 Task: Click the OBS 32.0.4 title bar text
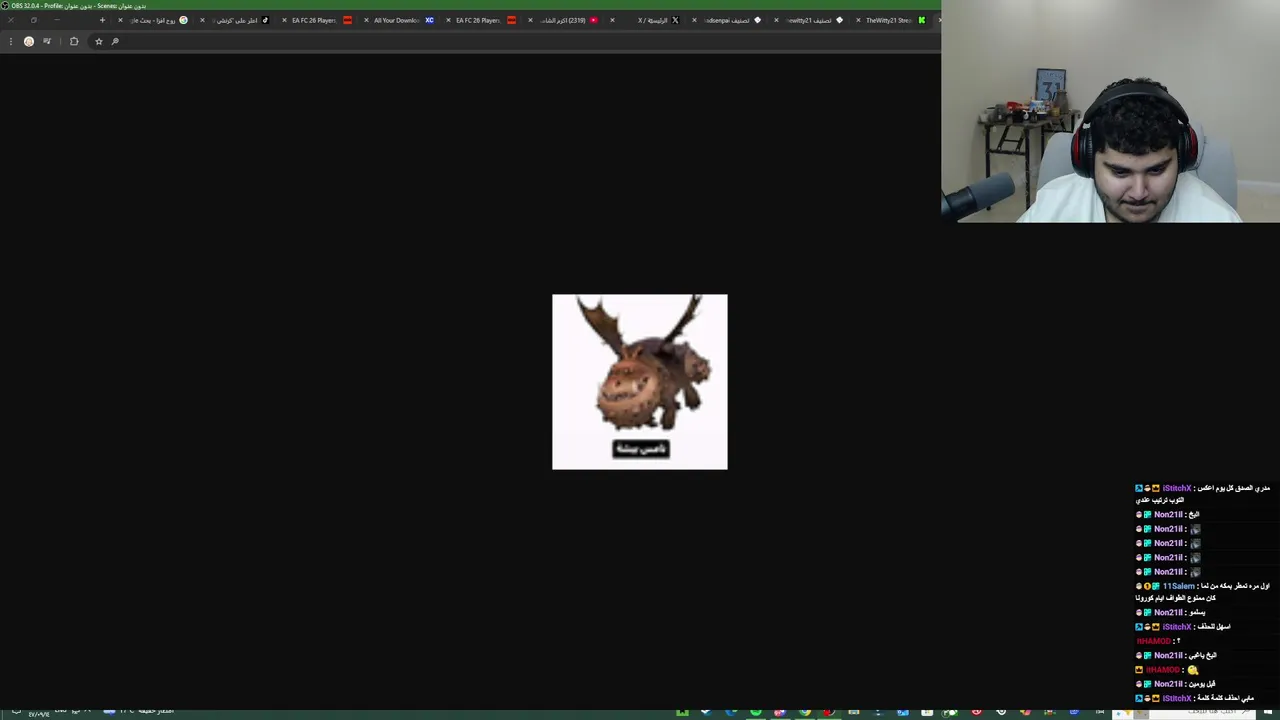point(78,5)
